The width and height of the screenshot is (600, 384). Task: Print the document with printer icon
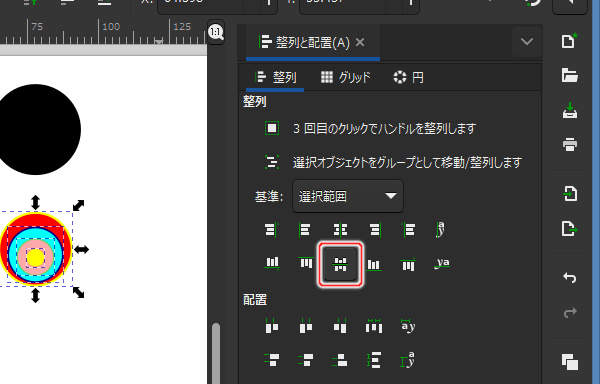569,145
